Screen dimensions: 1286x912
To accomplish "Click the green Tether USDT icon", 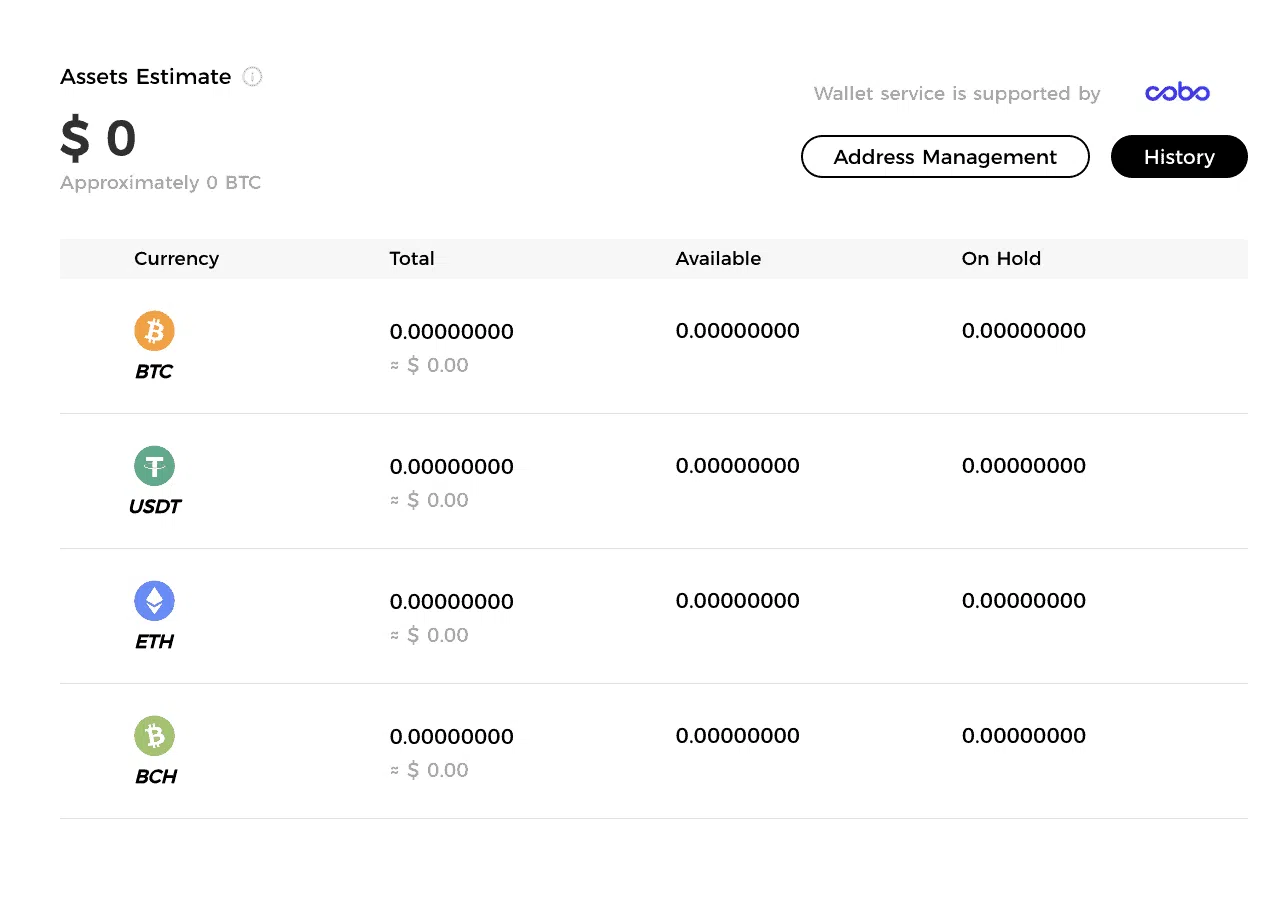I will point(154,466).
